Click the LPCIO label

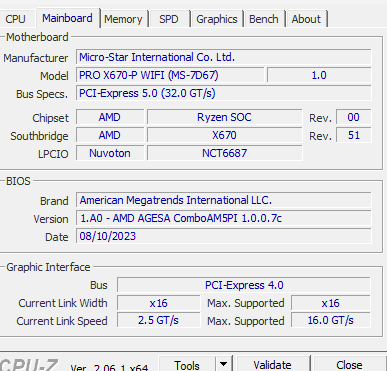tap(53, 154)
